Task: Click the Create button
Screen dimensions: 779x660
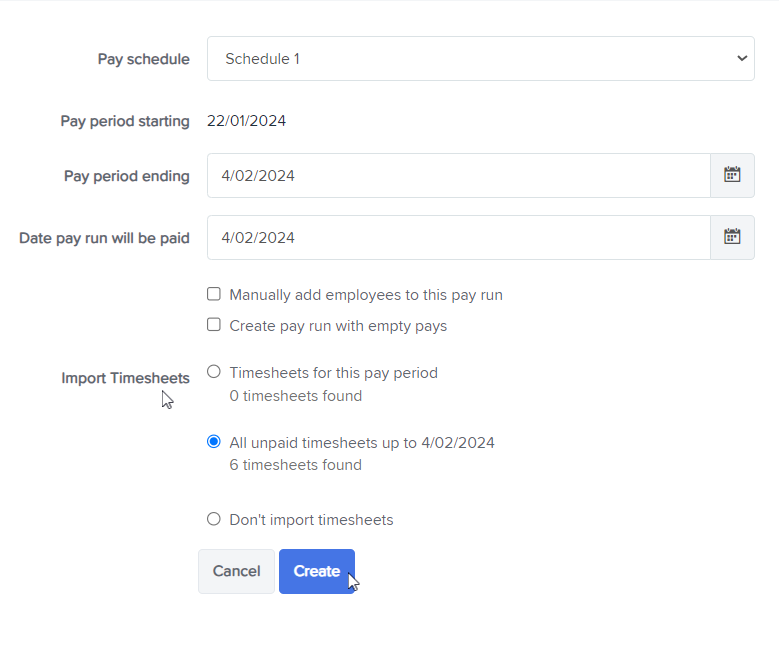Action: pos(316,571)
